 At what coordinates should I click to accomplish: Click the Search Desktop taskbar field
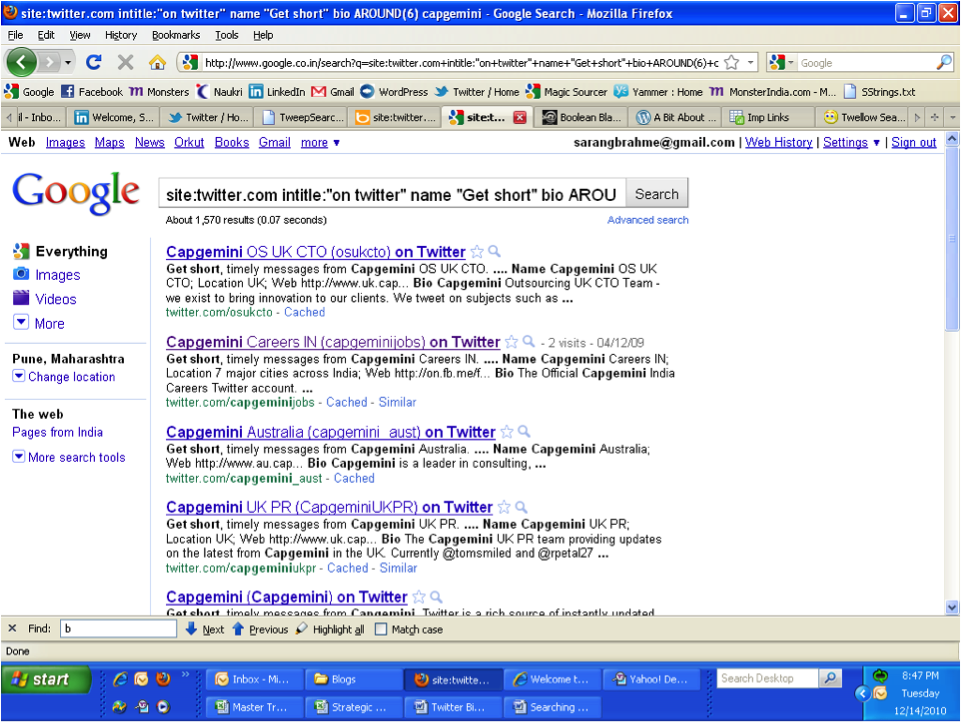[x=768, y=678]
